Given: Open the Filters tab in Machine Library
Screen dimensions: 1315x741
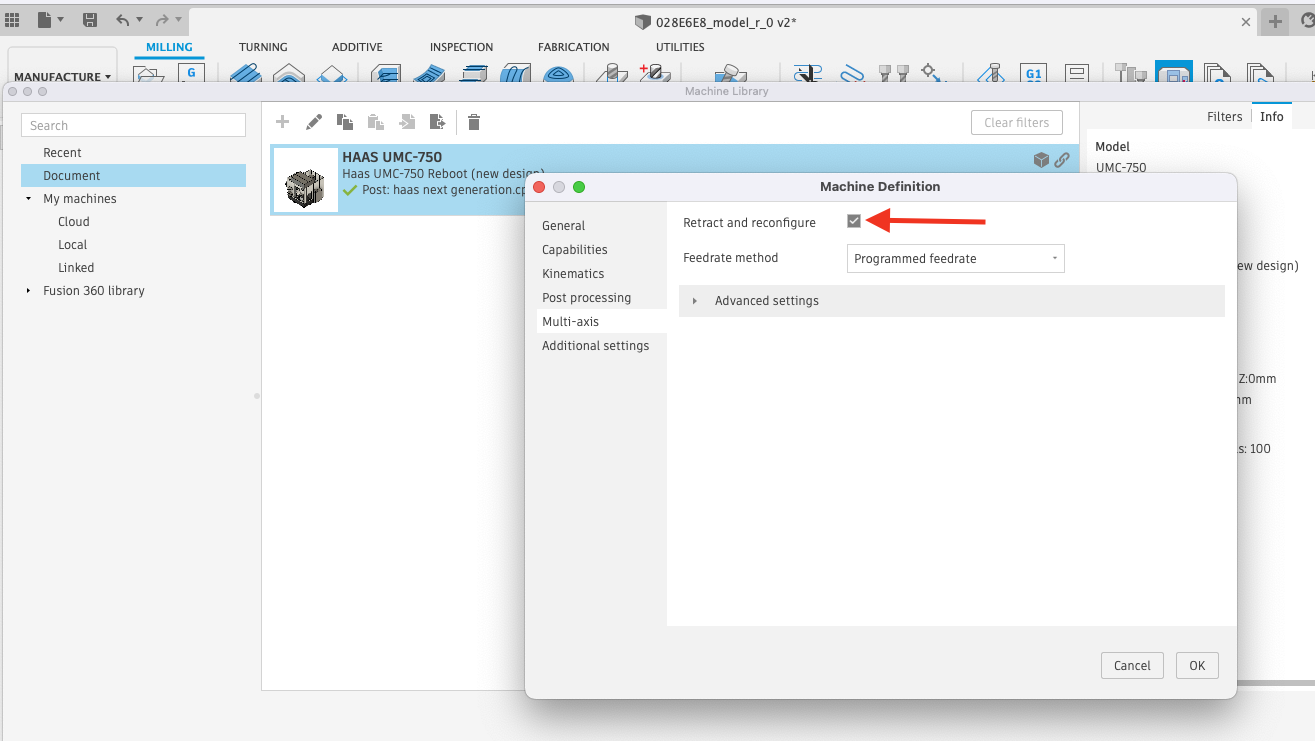Looking at the screenshot, I should 1224,117.
